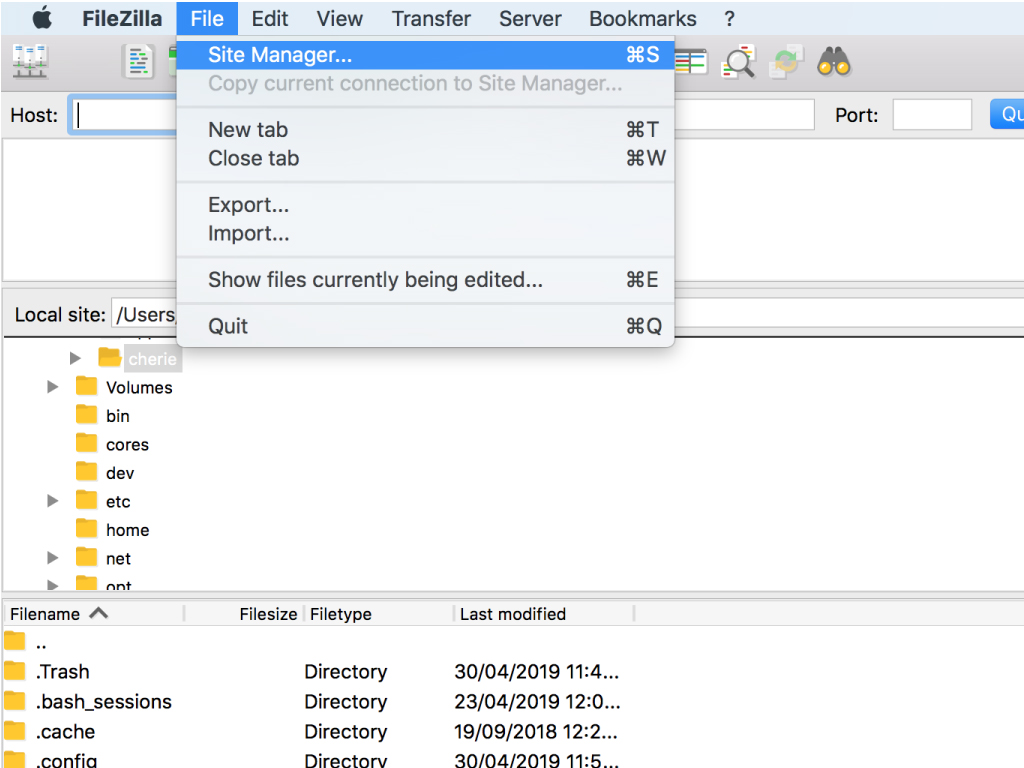Click the Quickconnect button
The height and width of the screenshot is (768, 1024).
click(1007, 114)
